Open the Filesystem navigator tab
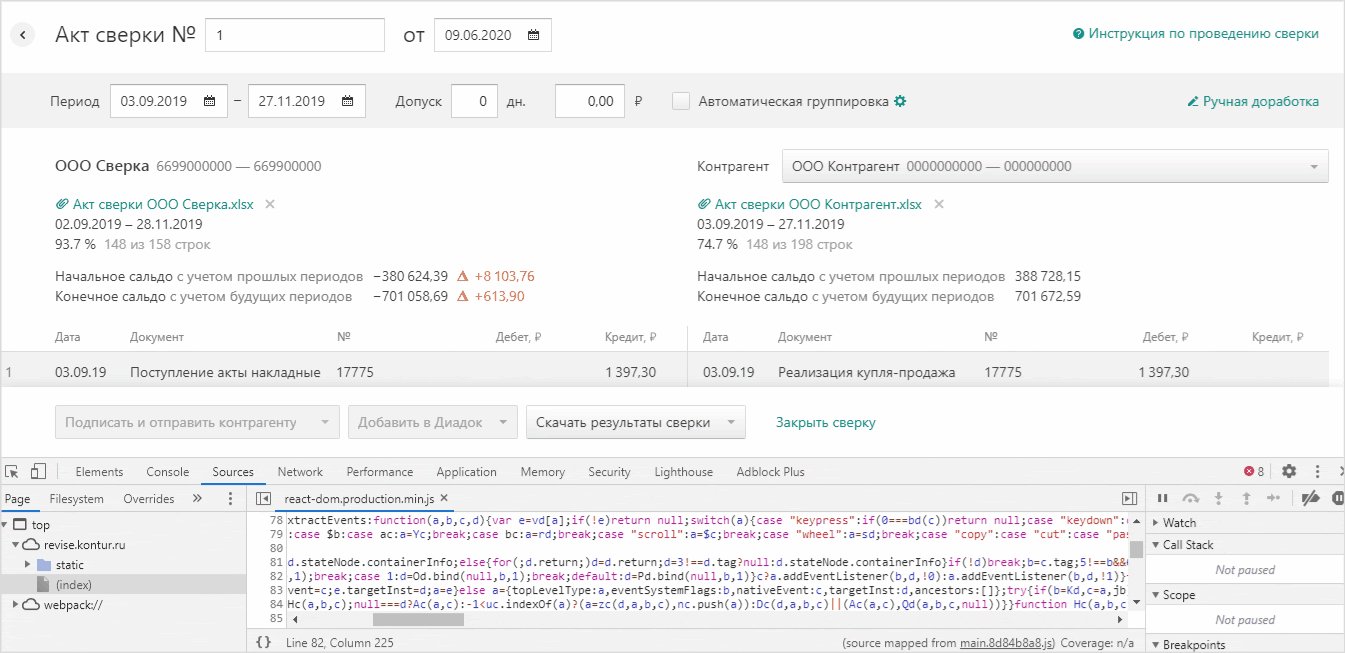This screenshot has width=1345, height=653. coord(76,498)
